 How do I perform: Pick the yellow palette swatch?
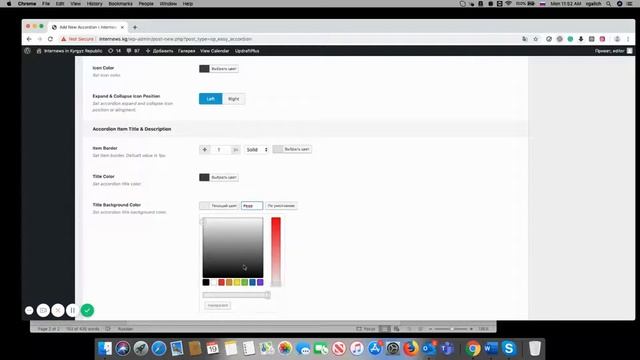(x=237, y=282)
